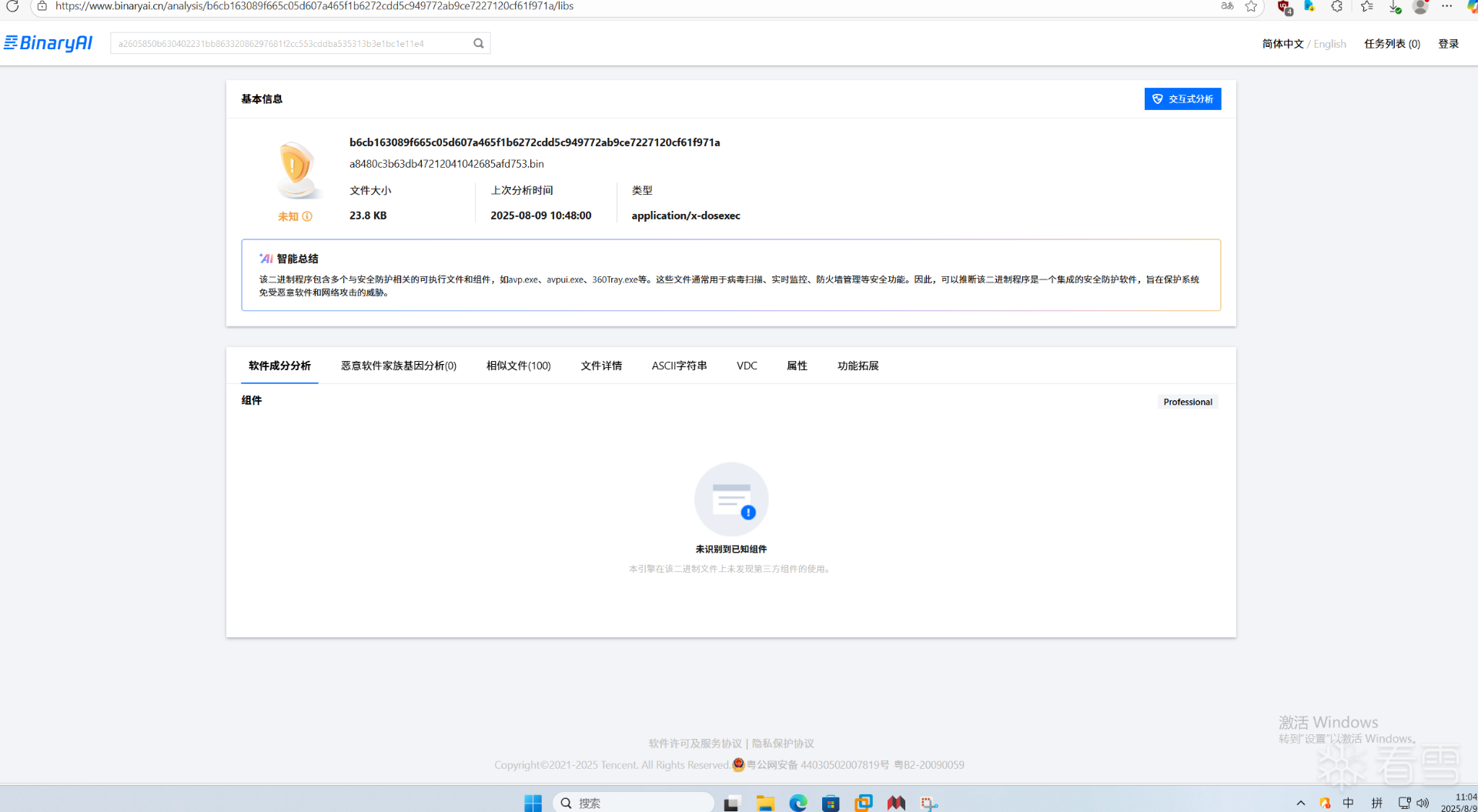Click the browser address bar URL
The height and width of the screenshot is (812, 1478).
click(314, 6)
